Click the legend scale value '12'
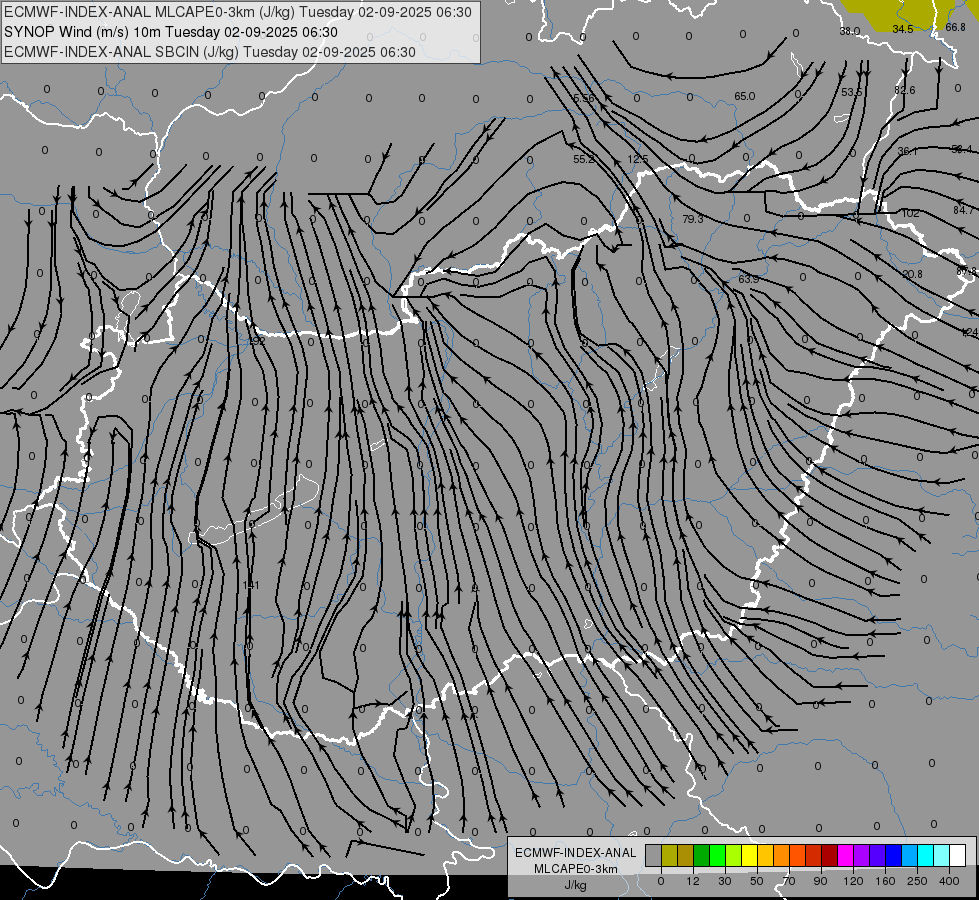The image size is (979, 900). point(693,881)
